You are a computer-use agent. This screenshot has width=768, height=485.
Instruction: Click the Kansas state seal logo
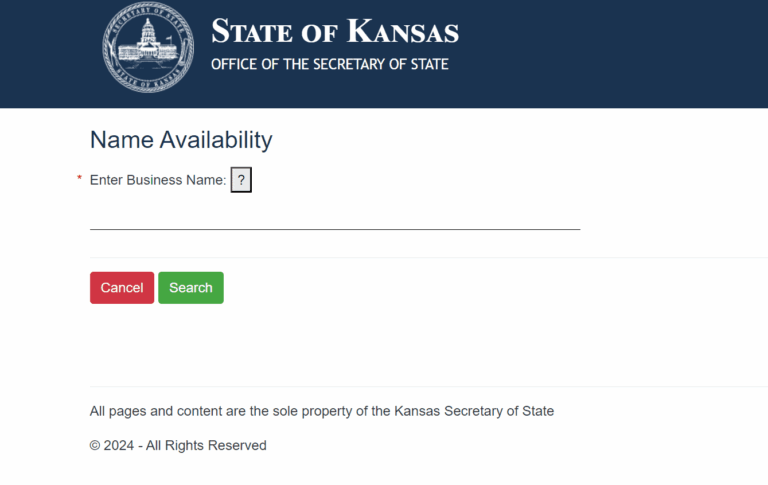(148, 47)
